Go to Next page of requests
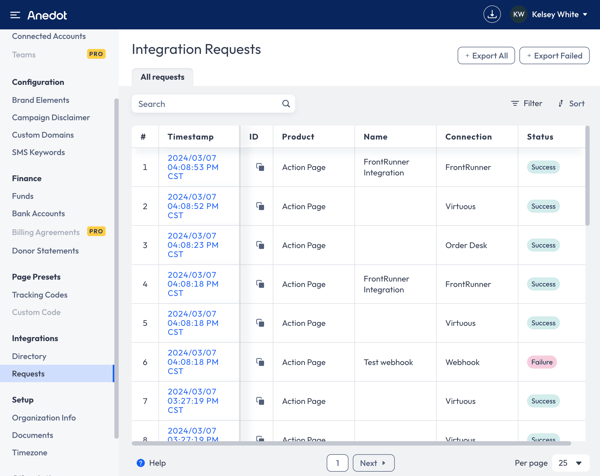The height and width of the screenshot is (476, 600). click(373, 463)
